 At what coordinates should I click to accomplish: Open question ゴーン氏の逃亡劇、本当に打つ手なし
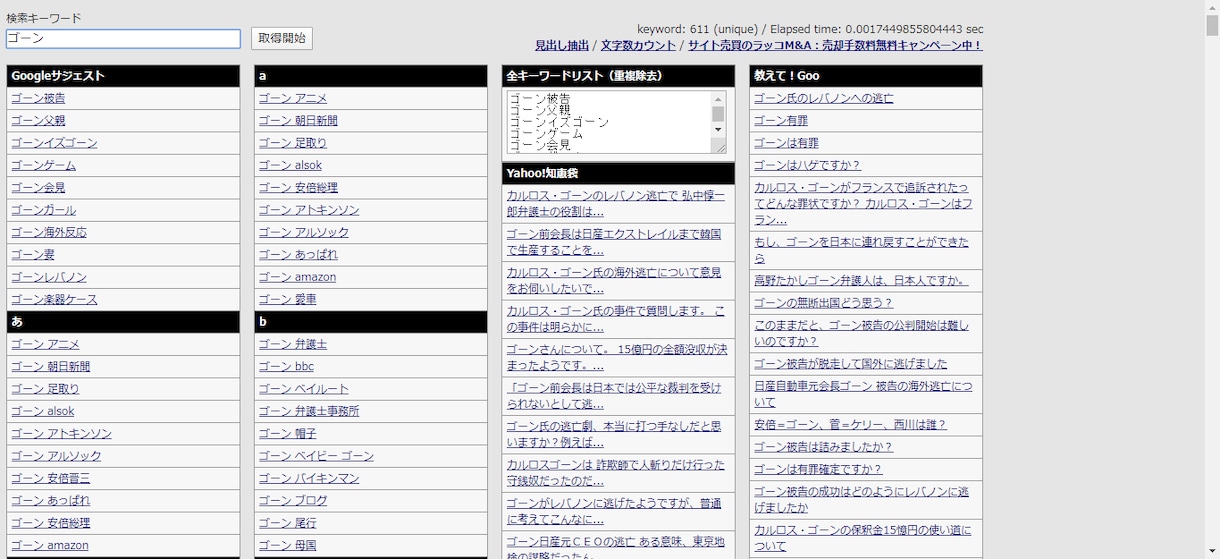614,435
